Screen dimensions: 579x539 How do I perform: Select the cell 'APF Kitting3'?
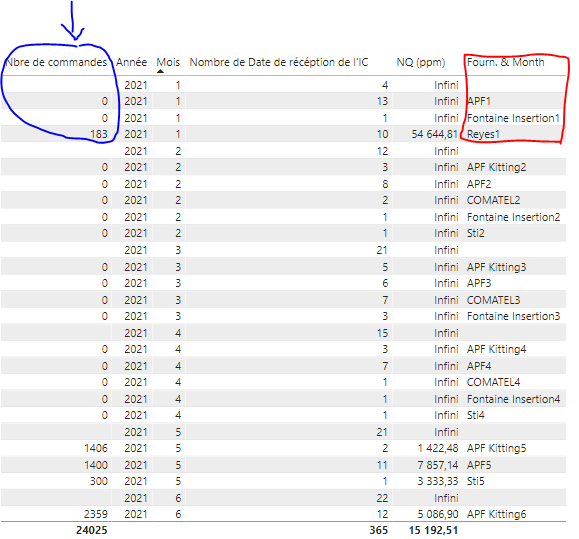496,267
